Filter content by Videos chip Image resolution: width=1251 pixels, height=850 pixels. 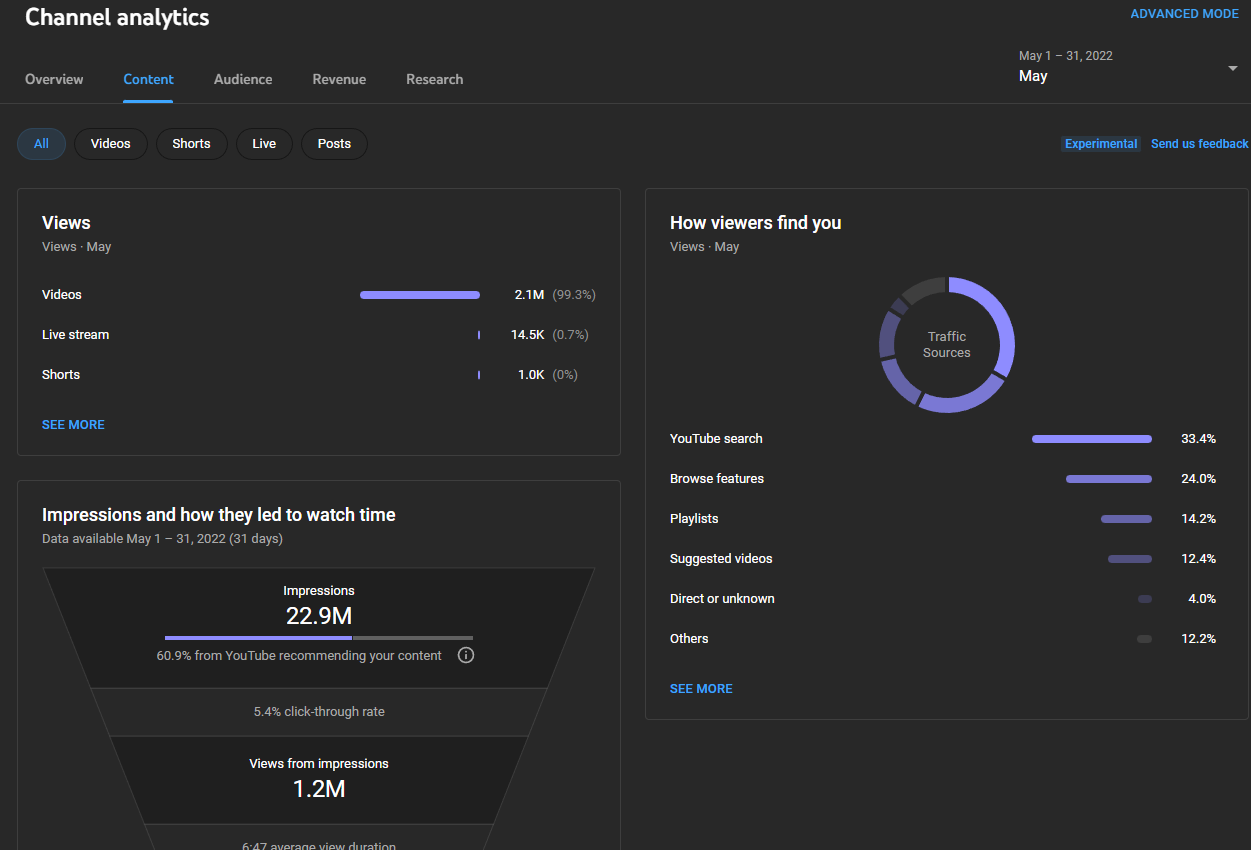[x=110, y=144]
